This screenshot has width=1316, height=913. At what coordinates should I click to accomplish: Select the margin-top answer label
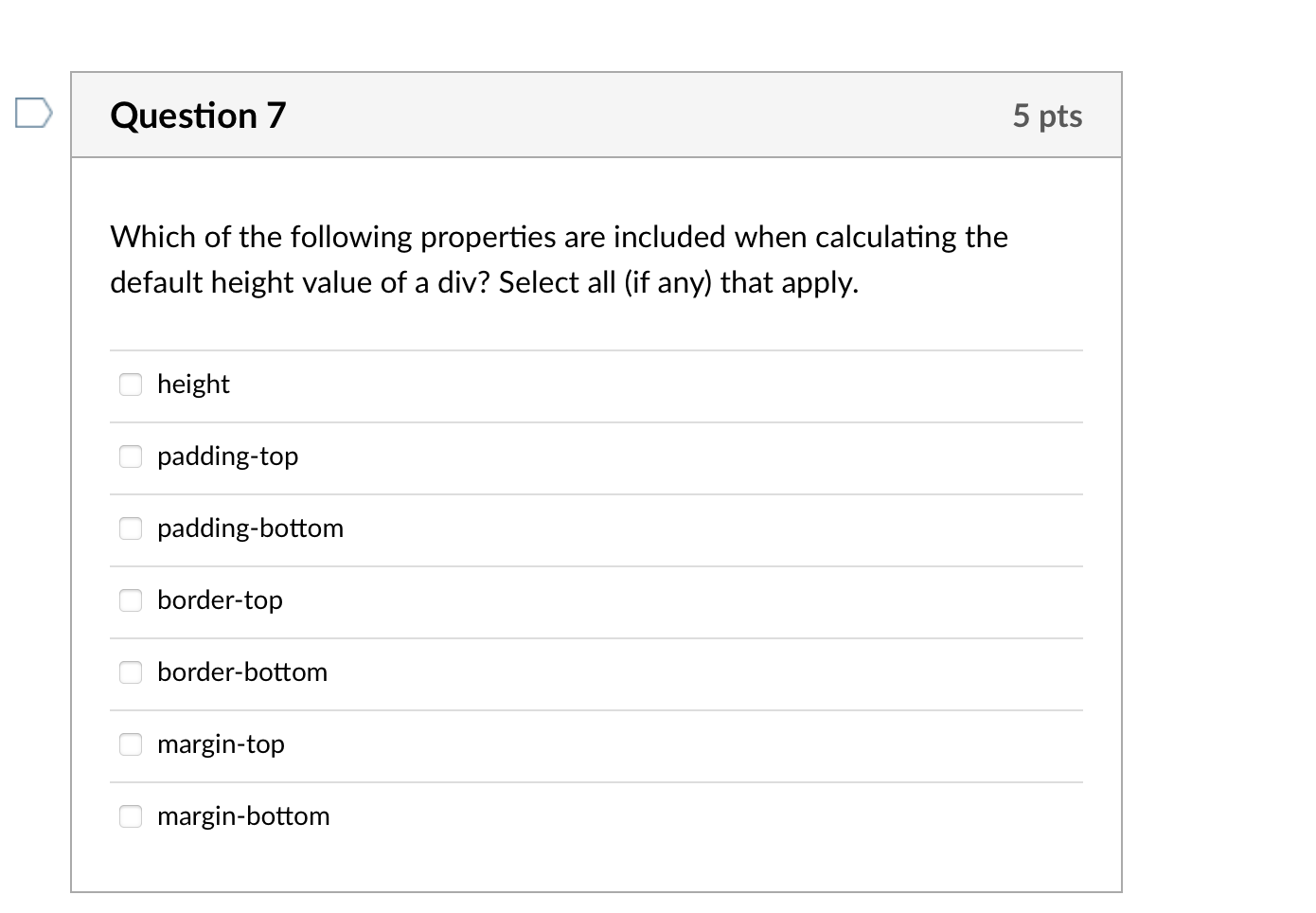coord(221,744)
